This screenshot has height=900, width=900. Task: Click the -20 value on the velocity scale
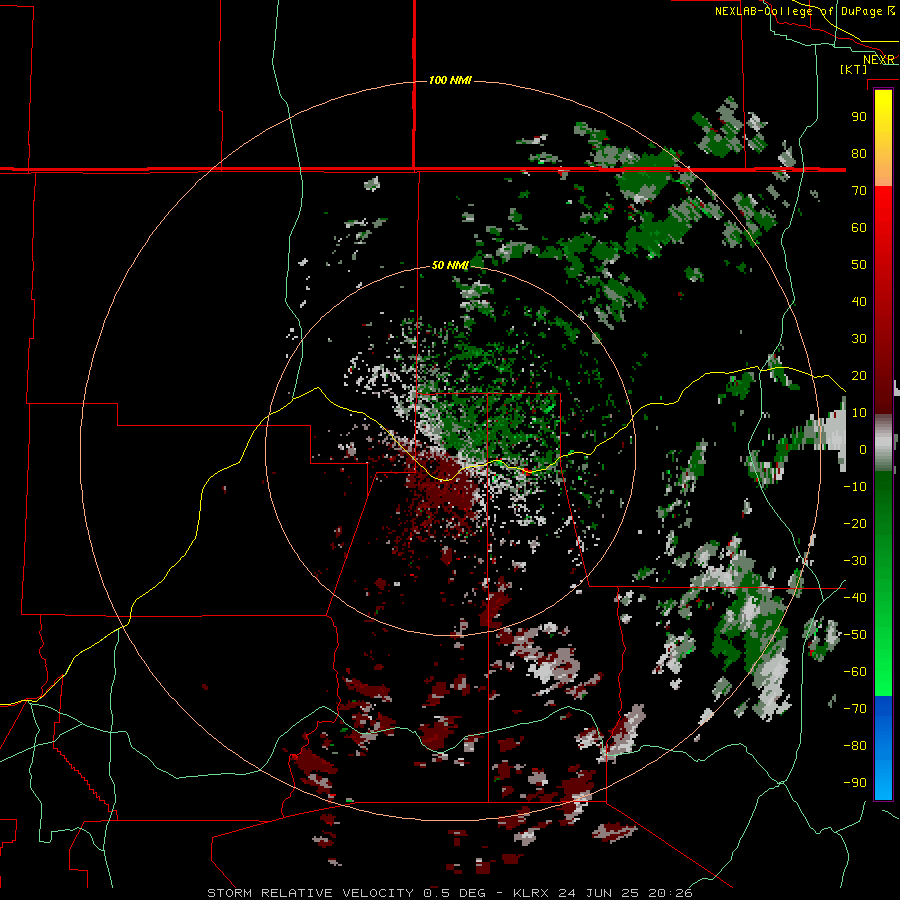(x=855, y=523)
